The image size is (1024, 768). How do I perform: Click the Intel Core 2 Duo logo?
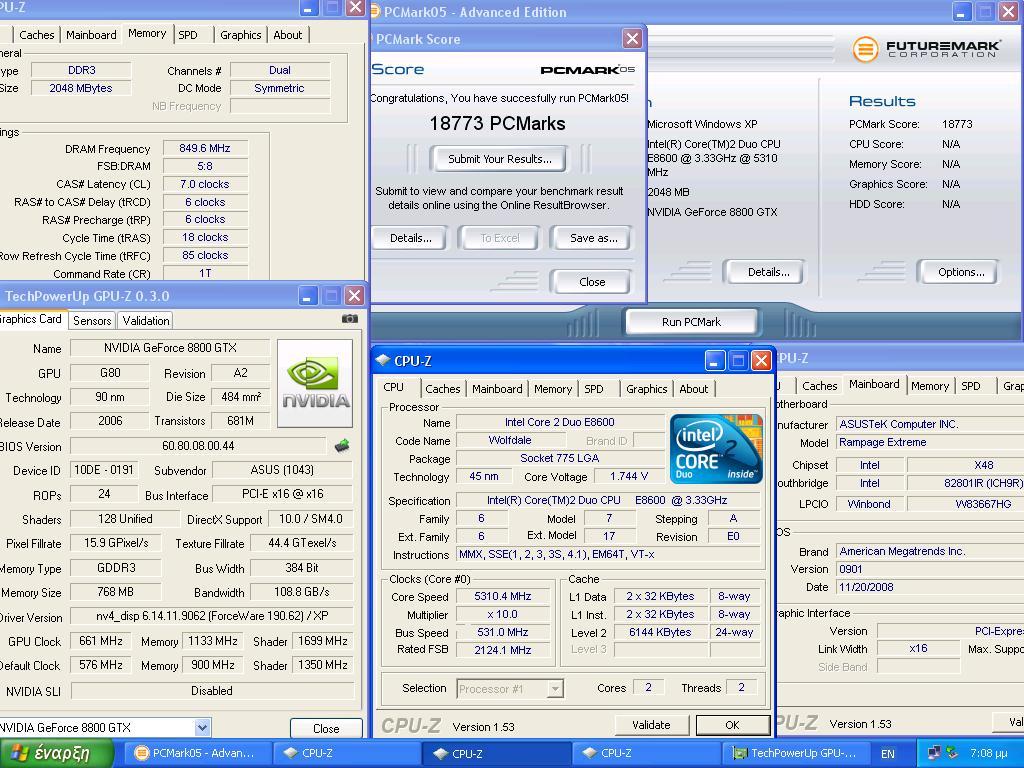tap(716, 449)
